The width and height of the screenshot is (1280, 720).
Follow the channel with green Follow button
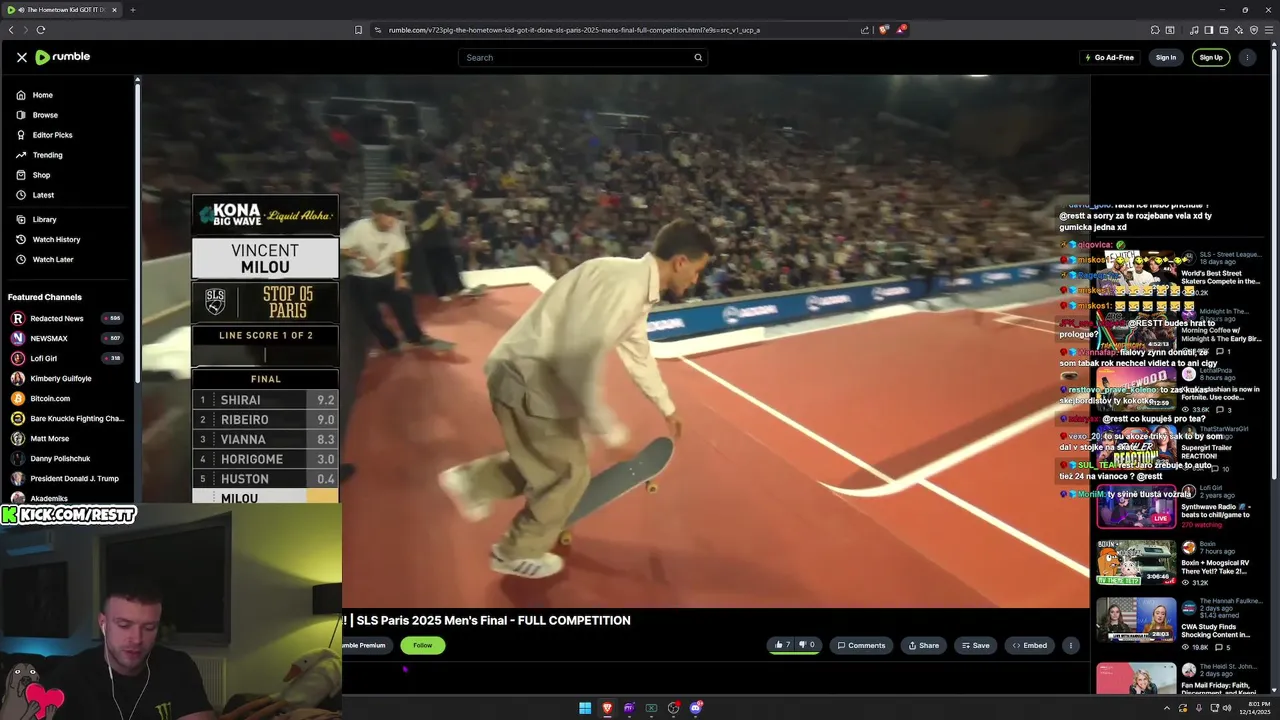(x=423, y=645)
